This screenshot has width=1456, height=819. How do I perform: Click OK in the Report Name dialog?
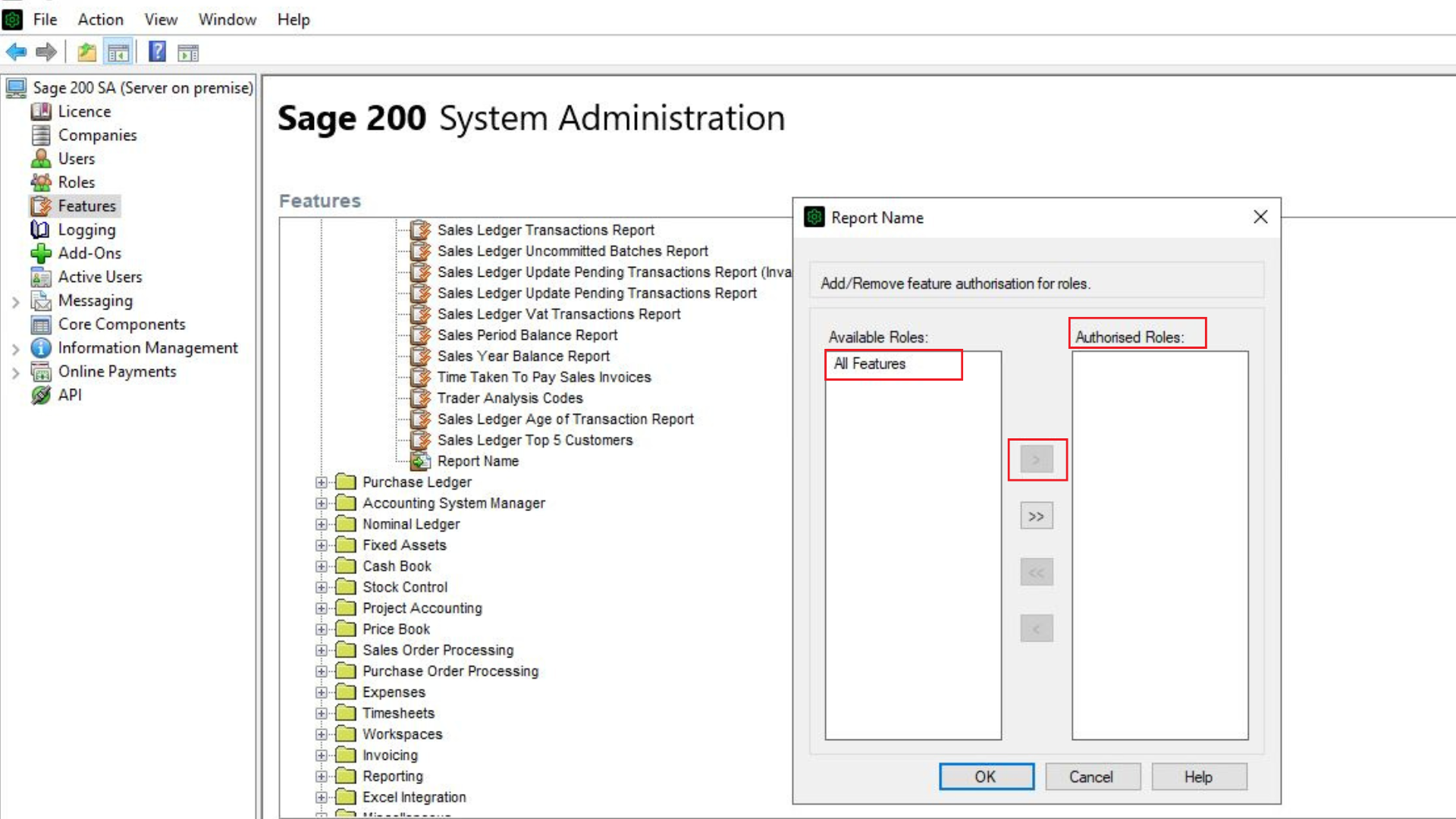985,777
